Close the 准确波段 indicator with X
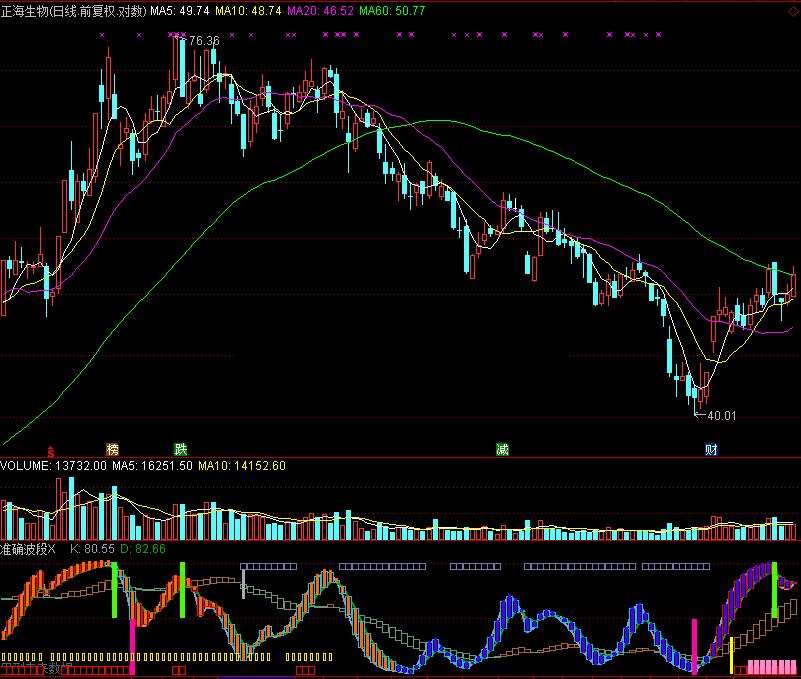Screen dimensions: 801x679 point(53,549)
